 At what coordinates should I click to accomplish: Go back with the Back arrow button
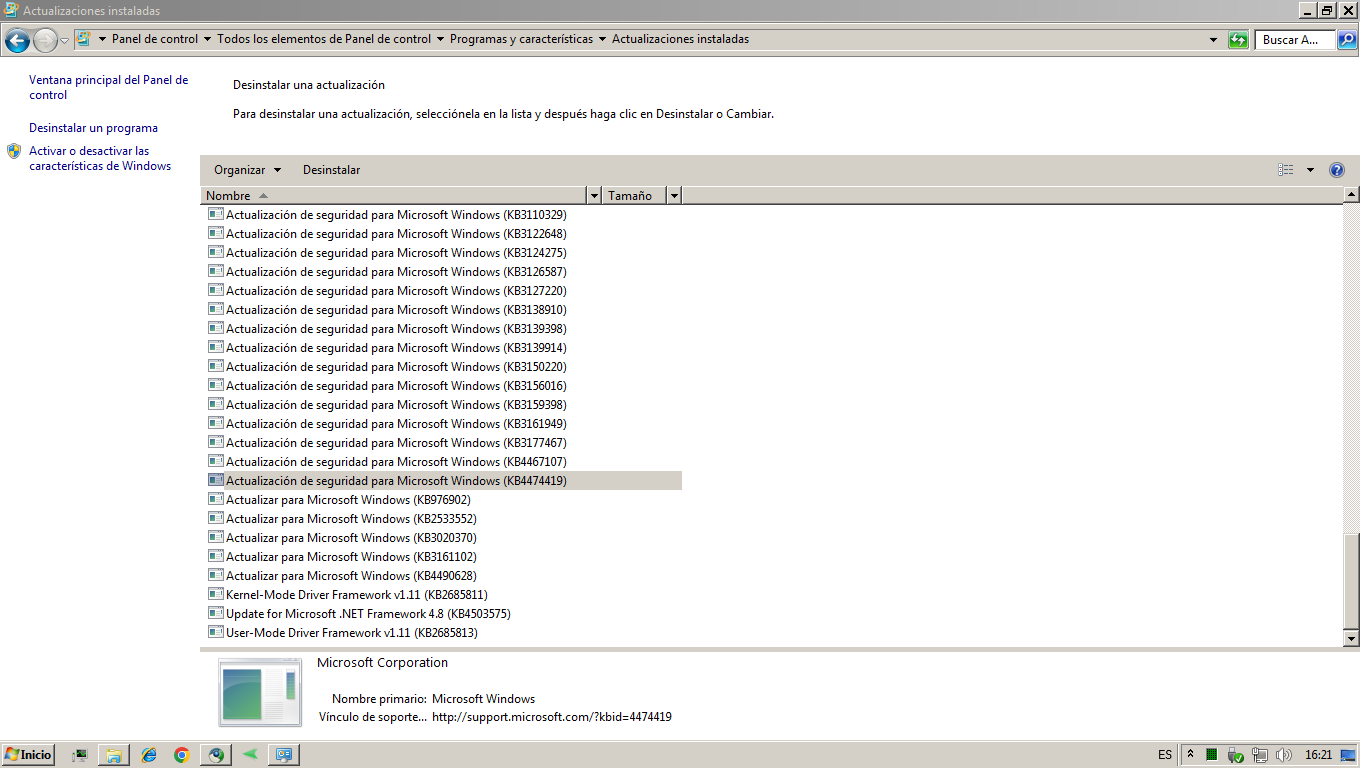17,40
